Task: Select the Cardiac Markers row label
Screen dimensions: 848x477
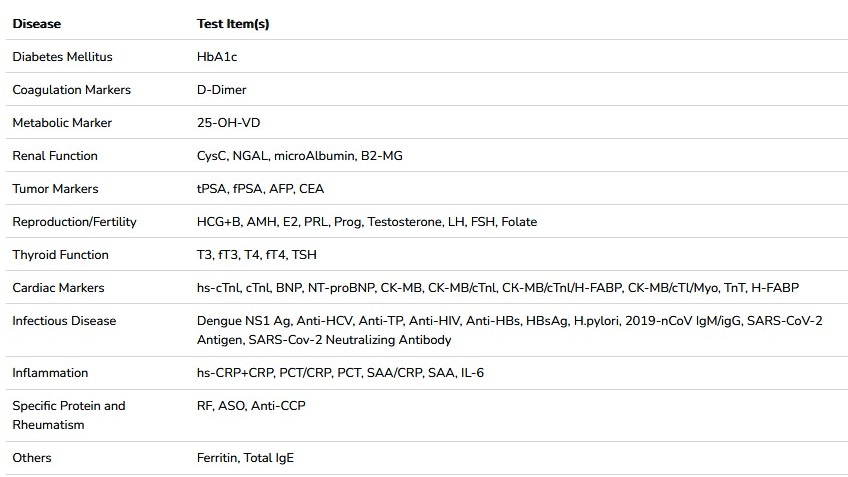Action: [58, 288]
